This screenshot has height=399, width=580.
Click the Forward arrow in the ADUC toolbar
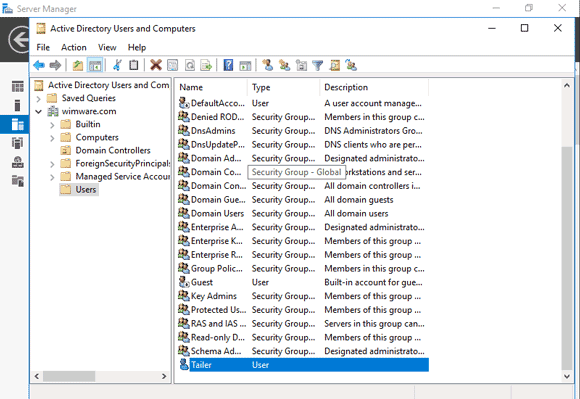[x=55, y=65]
